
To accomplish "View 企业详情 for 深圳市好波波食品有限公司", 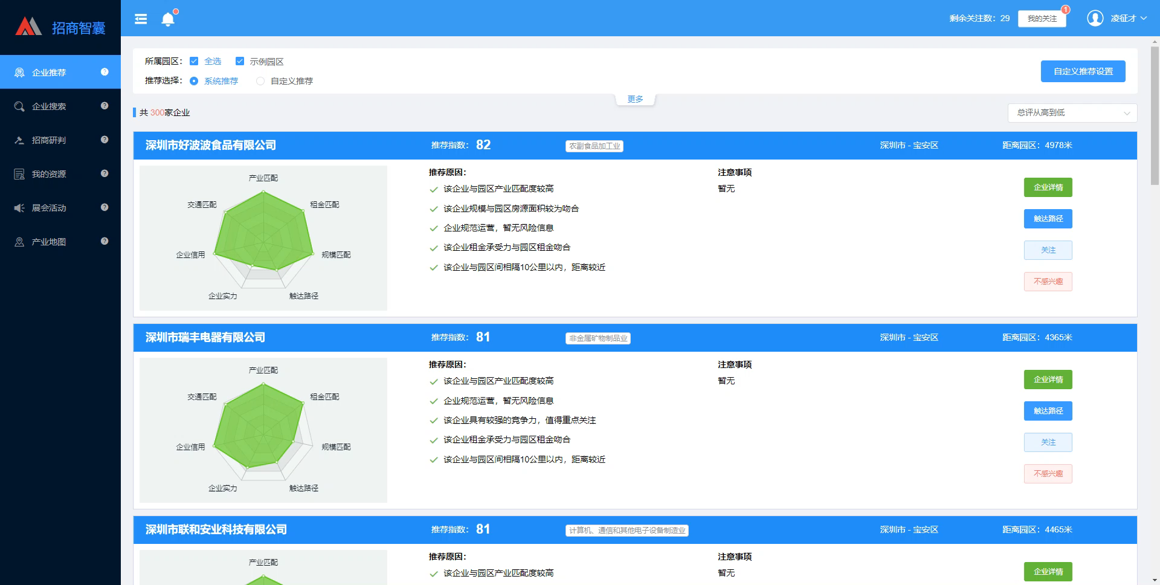I will [1047, 187].
